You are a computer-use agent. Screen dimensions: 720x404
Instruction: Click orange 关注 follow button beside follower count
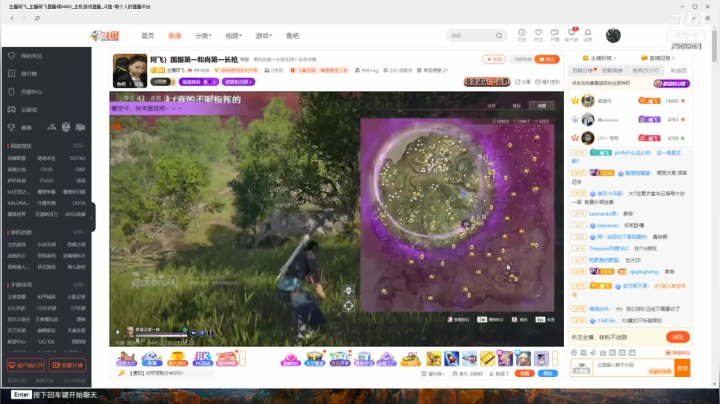pyautogui.click(x=547, y=59)
